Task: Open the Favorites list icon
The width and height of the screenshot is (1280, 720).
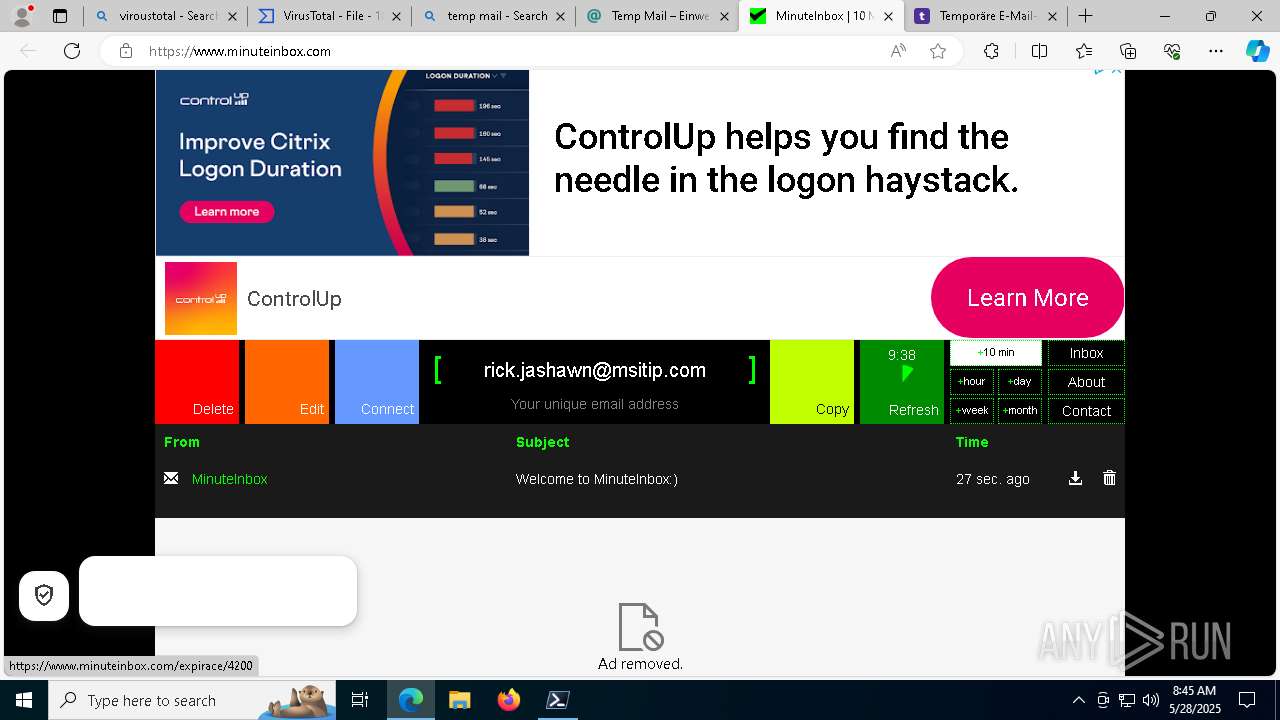Action: coord(1084,51)
